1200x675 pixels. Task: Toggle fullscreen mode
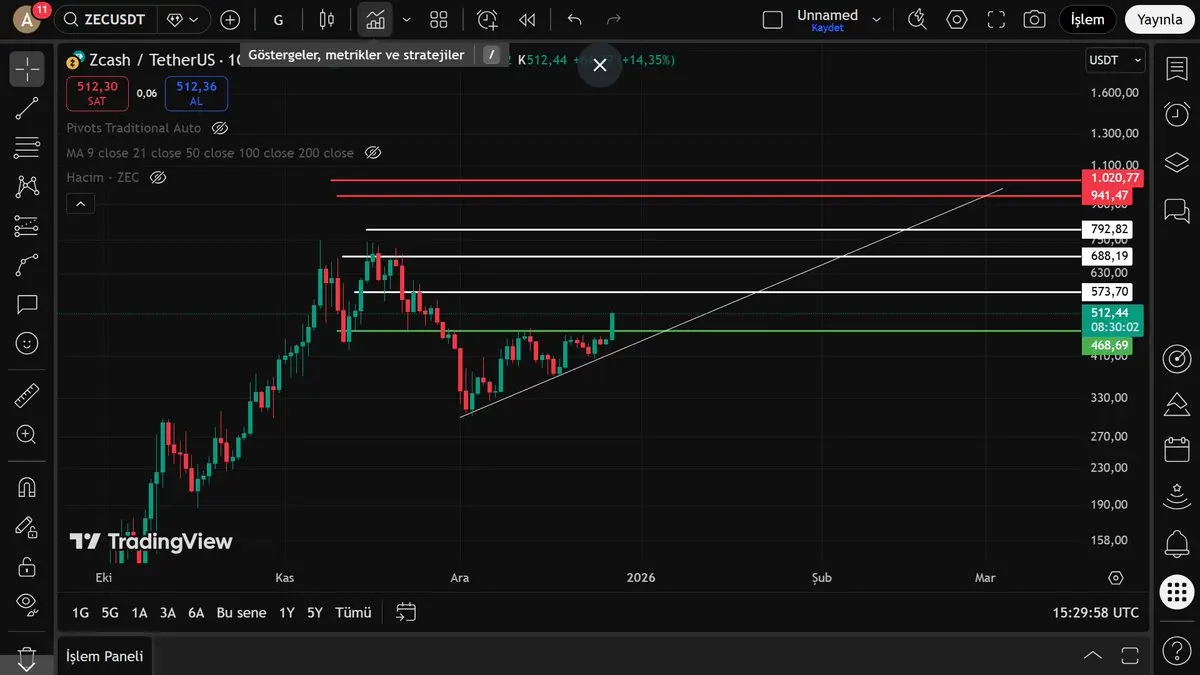[996, 20]
